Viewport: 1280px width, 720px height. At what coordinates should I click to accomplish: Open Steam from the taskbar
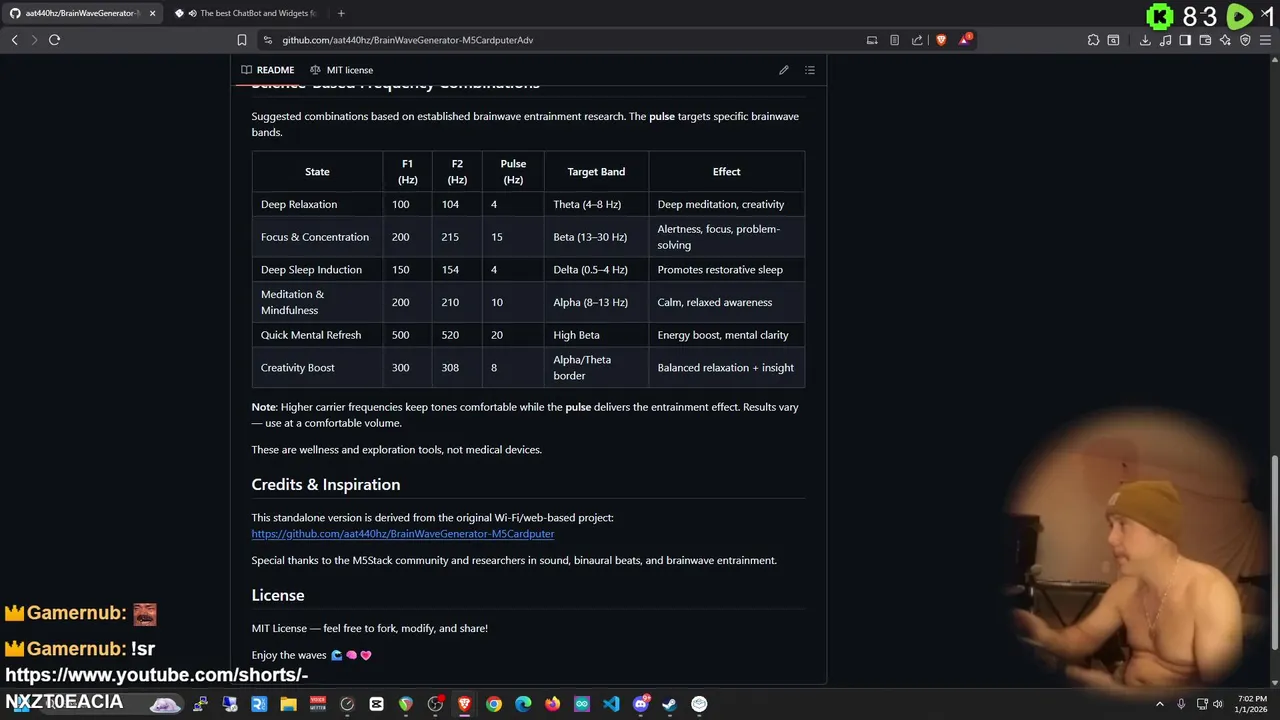670,704
